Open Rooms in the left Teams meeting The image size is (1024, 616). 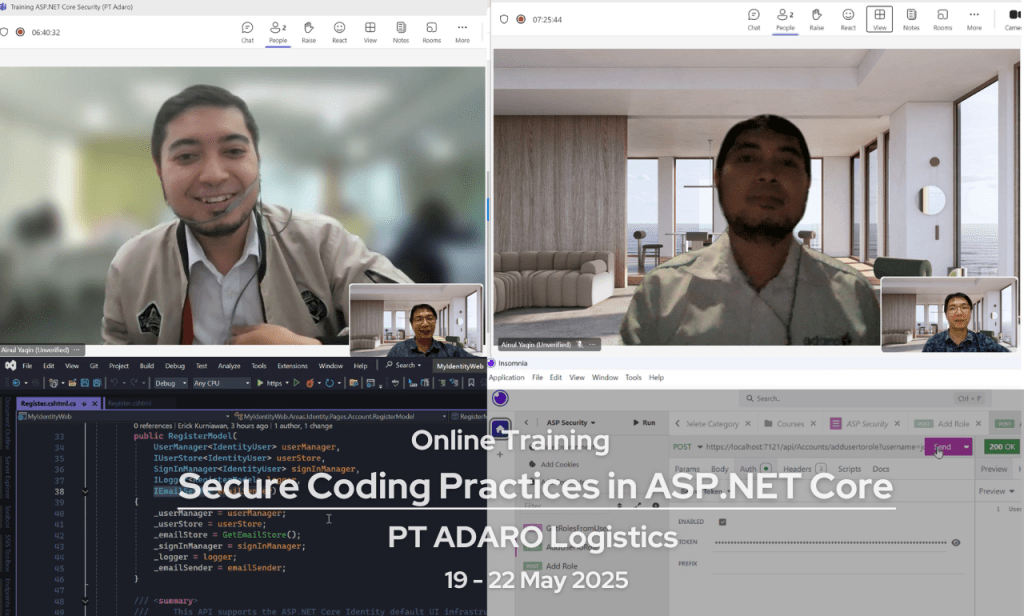pyautogui.click(x=431, y=29)
